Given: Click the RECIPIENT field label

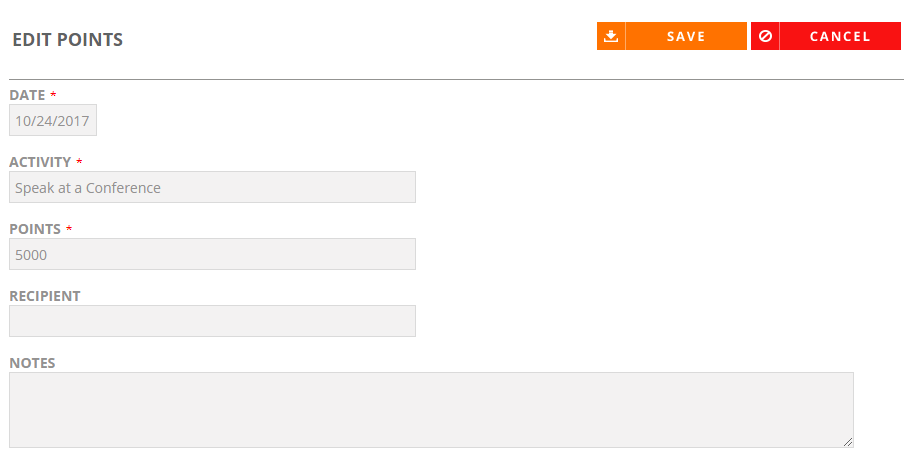Looking at the screenshot, I should (x=45, y=296).
